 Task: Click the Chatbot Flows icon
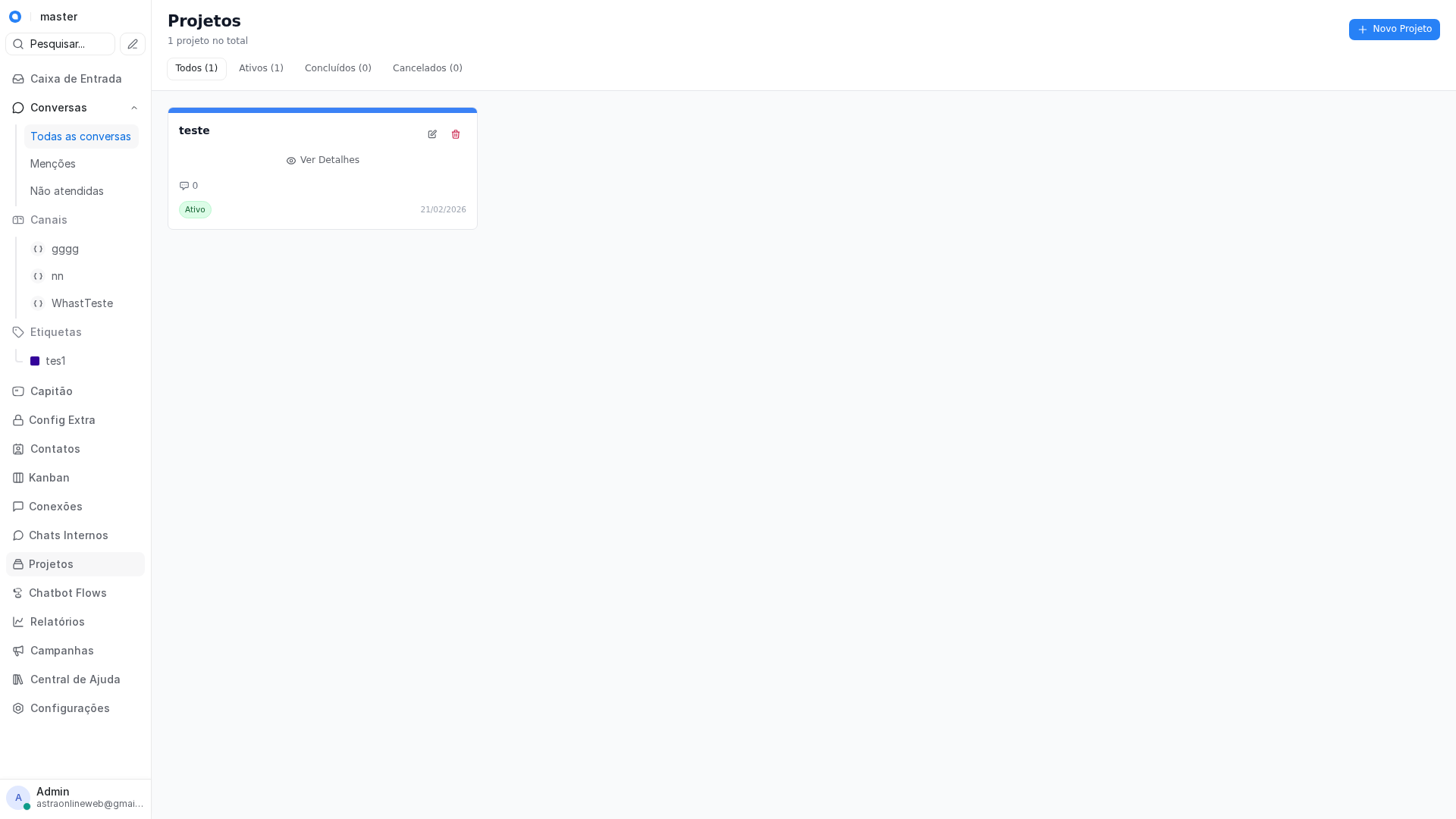coord(17,593)
